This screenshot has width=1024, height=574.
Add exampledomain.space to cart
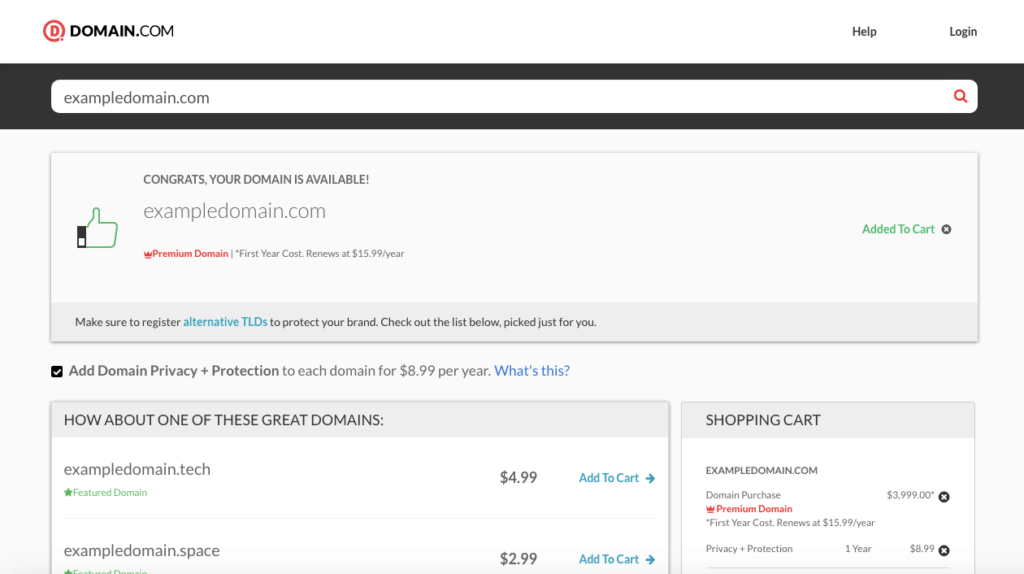click(609, 559)
